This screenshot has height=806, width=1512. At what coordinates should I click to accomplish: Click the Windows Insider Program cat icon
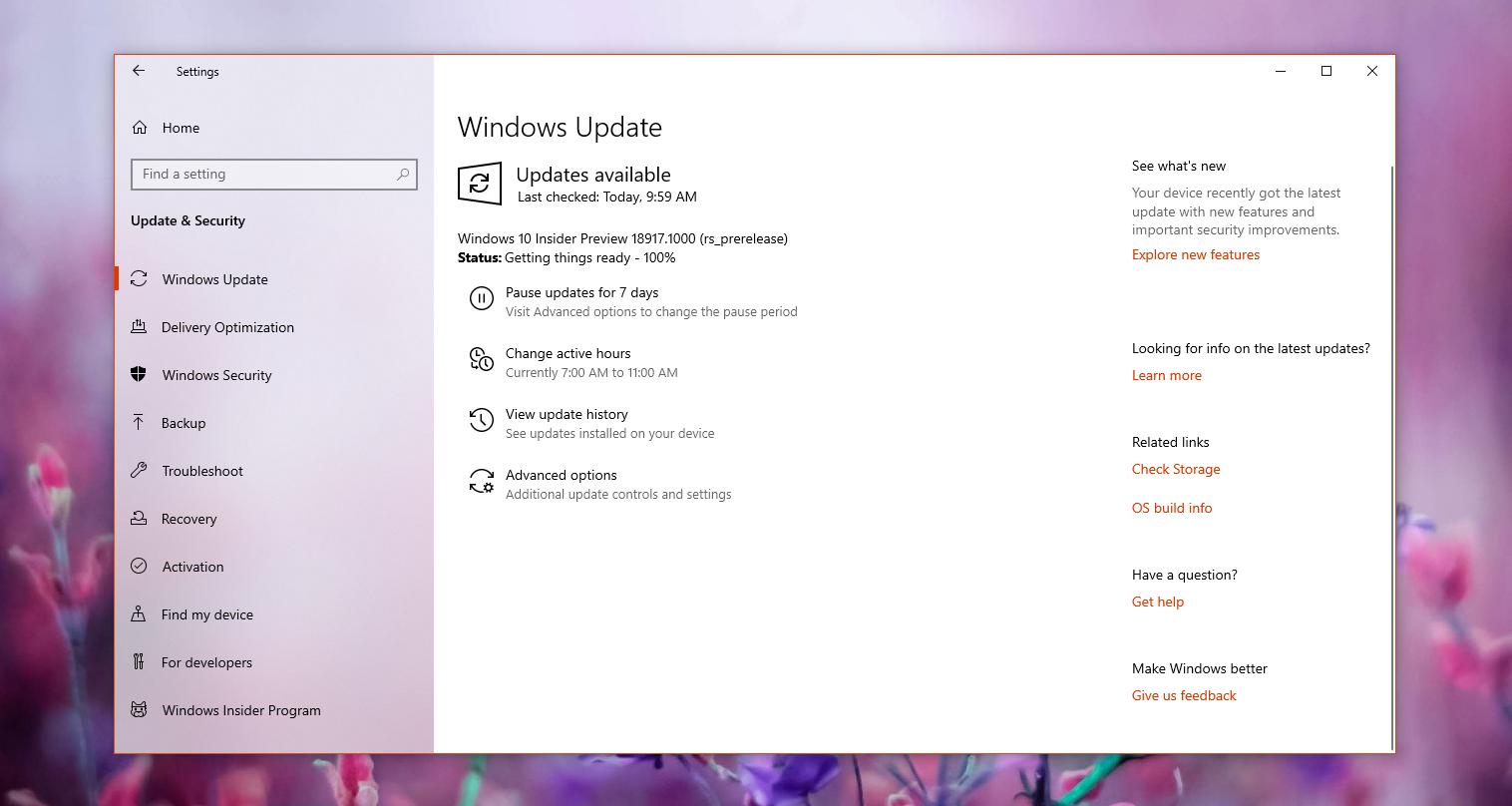(139, 710)
